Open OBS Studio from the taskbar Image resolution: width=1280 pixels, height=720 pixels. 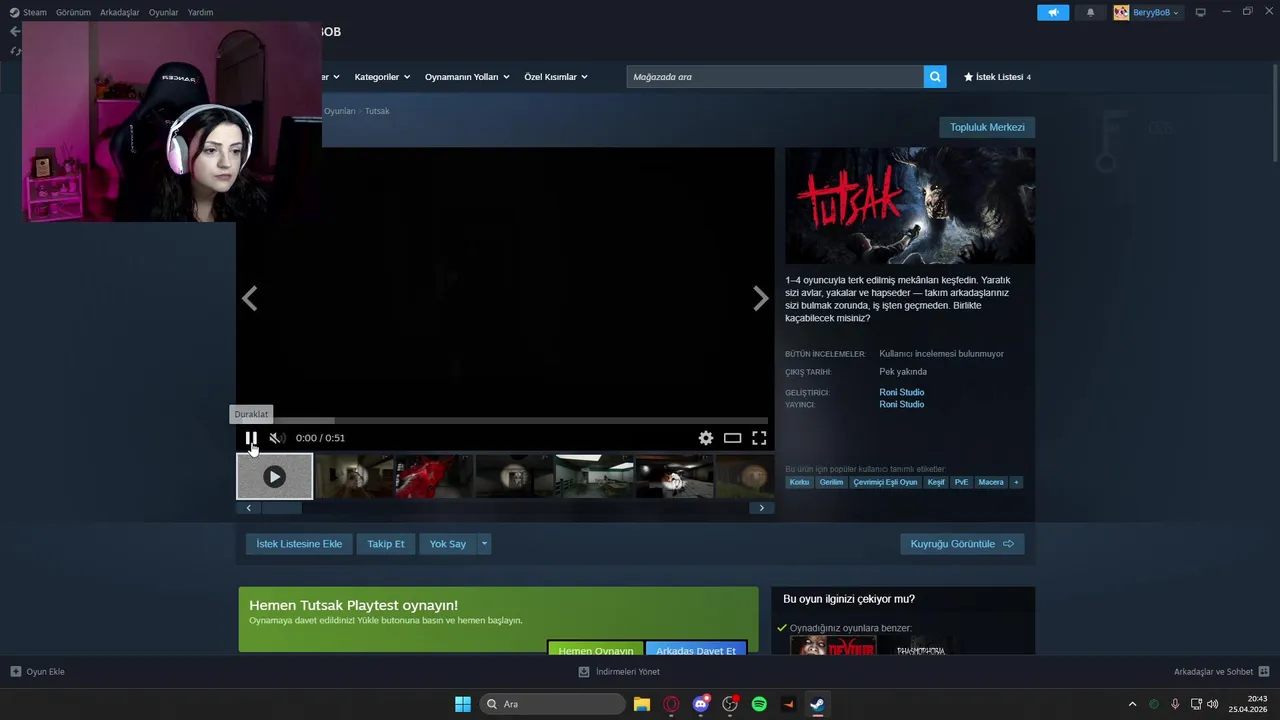click(x=730, y=704)
